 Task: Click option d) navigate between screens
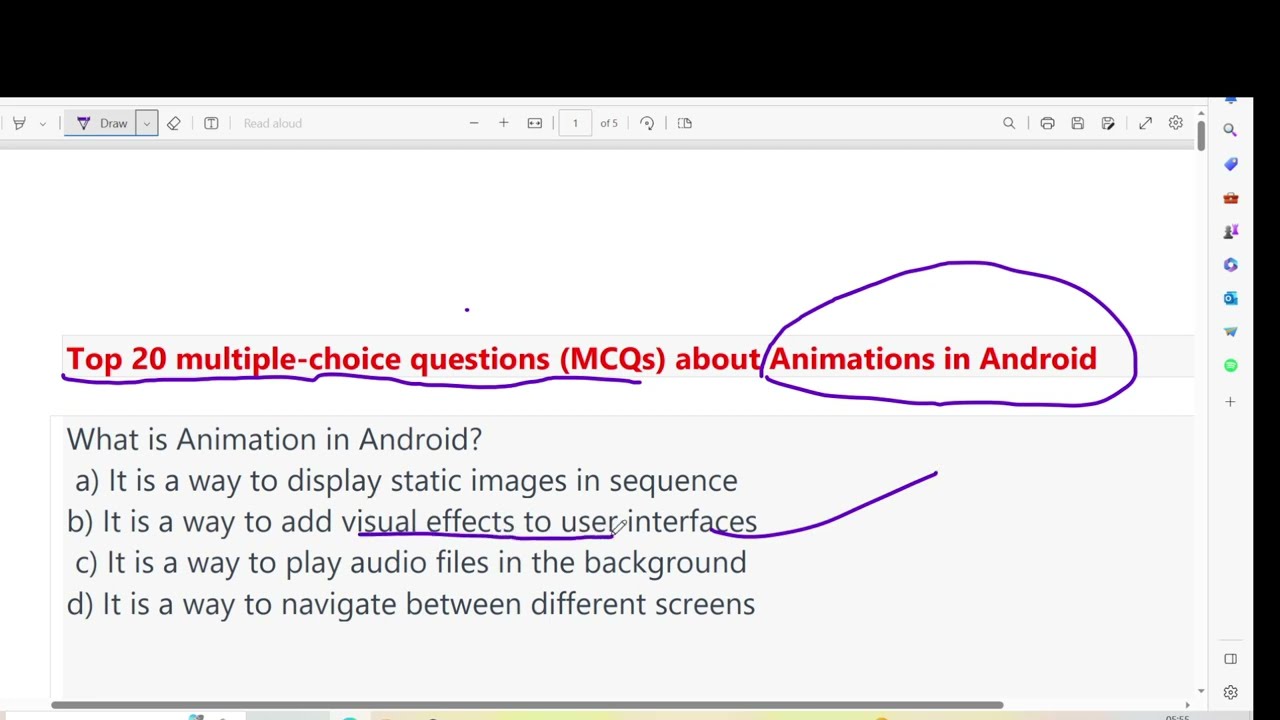pos(411,604)
